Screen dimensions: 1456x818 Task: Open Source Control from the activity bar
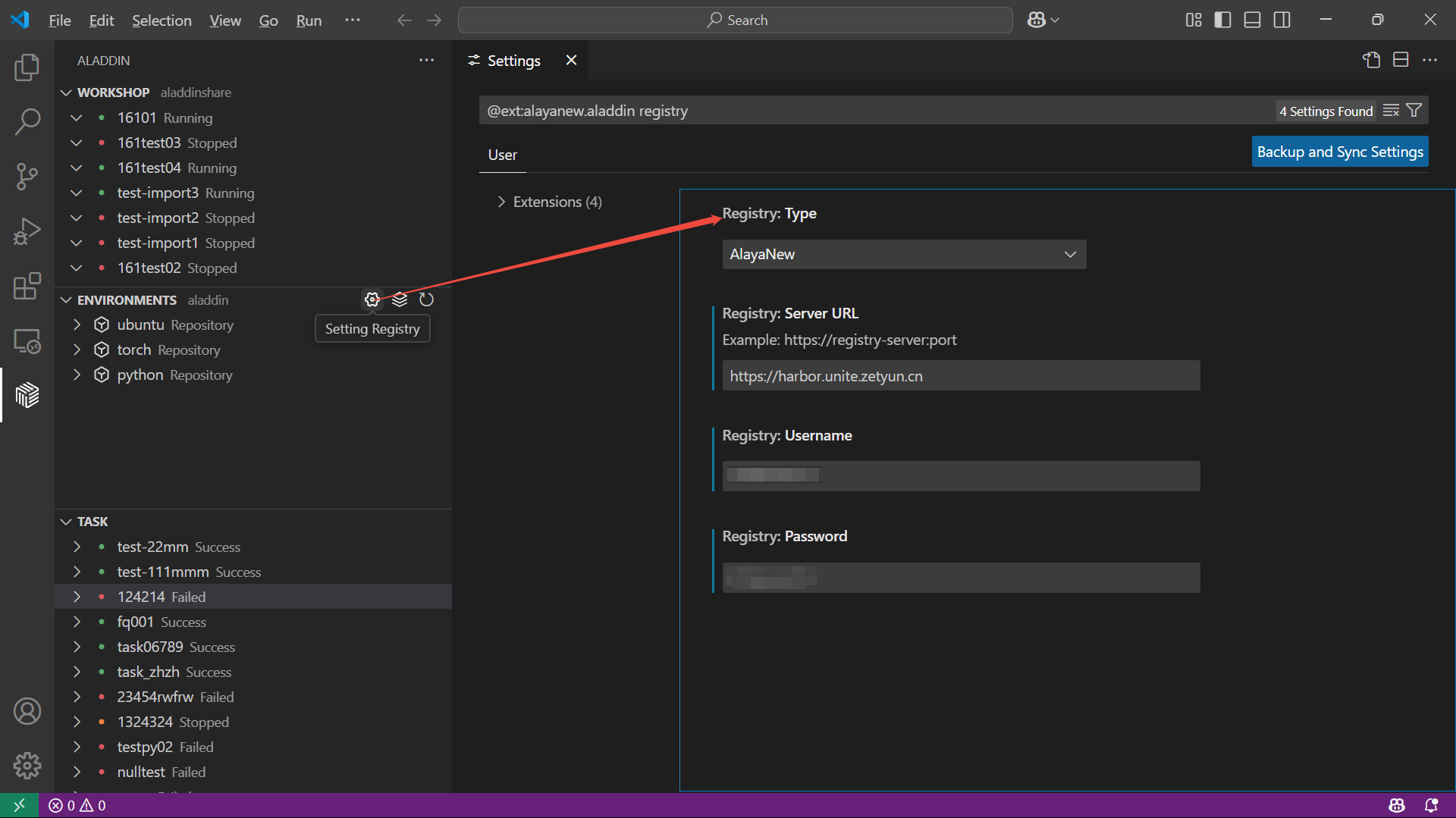tap(27, 176)
